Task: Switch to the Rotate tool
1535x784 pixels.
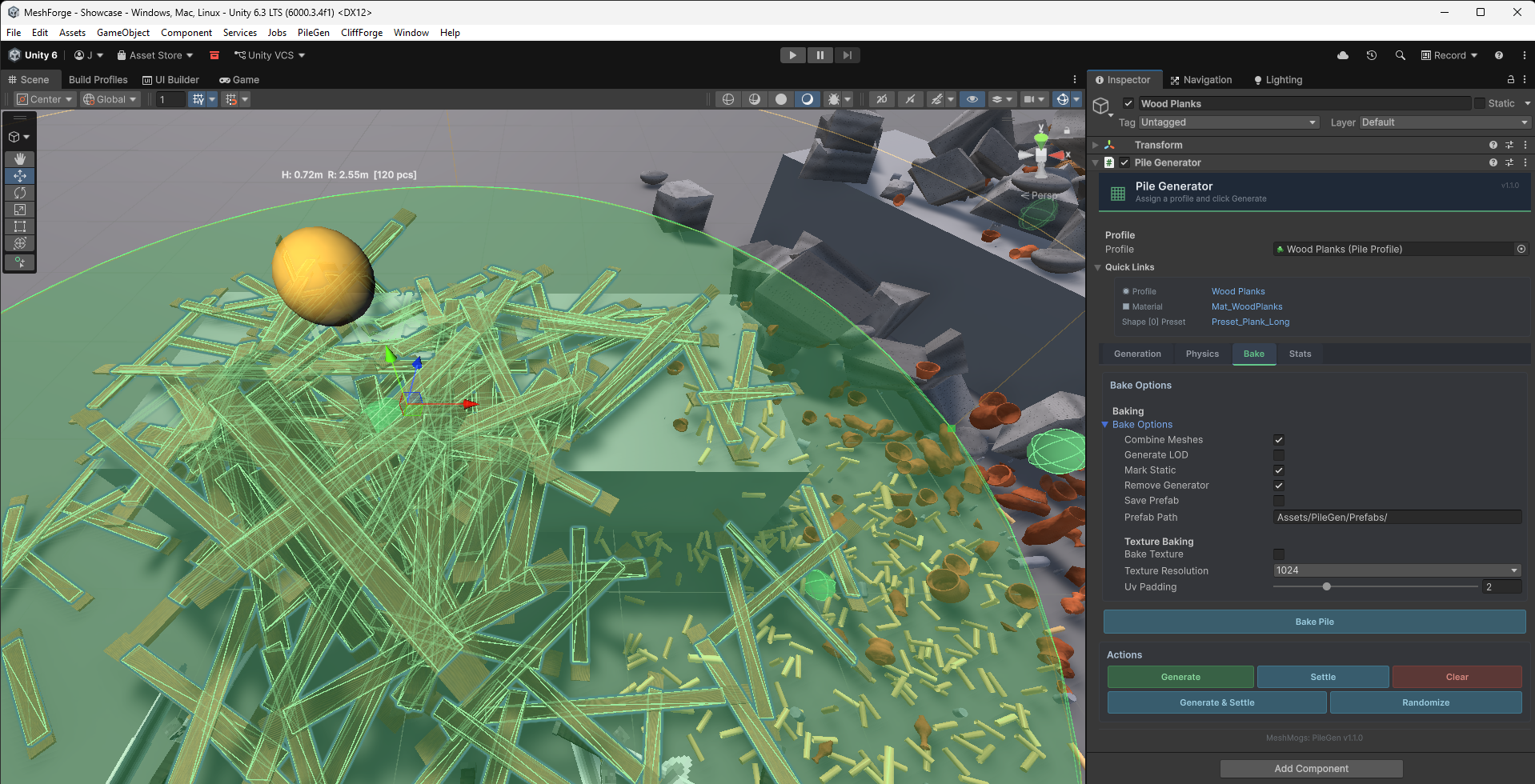Action: [x=19, y=193]
